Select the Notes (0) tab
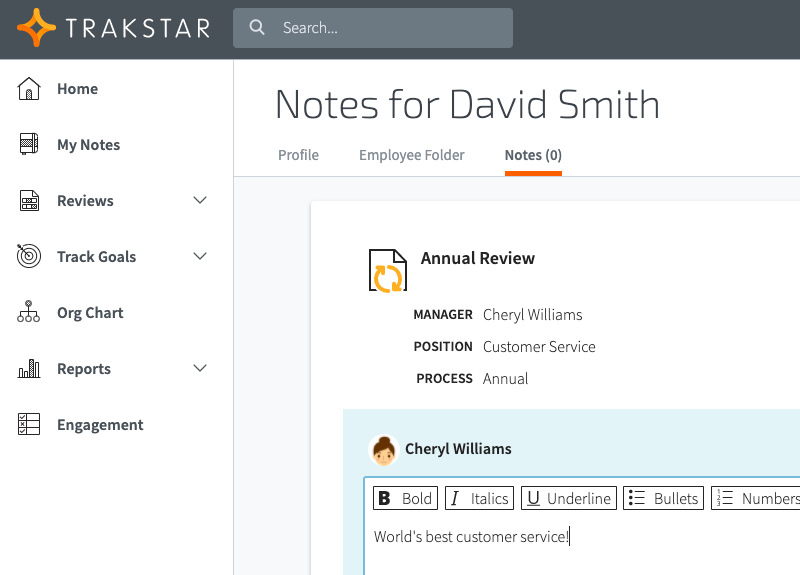The width and height of the screenshot is (800, 575). (x=533, y=155)
